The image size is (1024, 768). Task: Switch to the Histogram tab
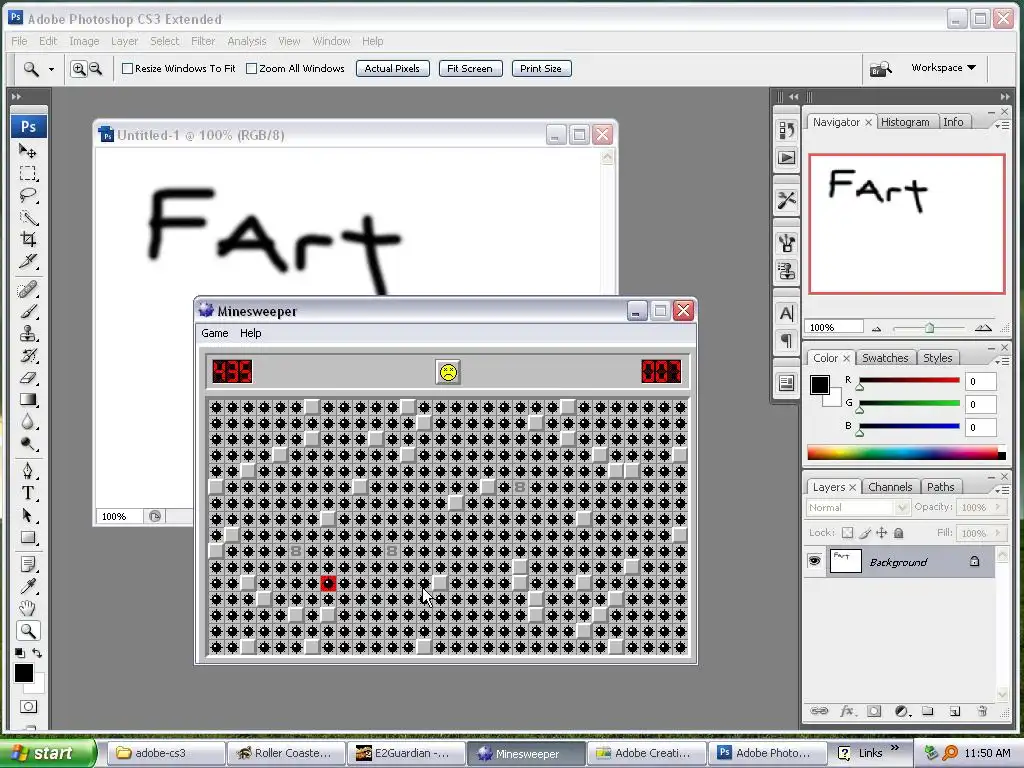click(x=905, y=122)
